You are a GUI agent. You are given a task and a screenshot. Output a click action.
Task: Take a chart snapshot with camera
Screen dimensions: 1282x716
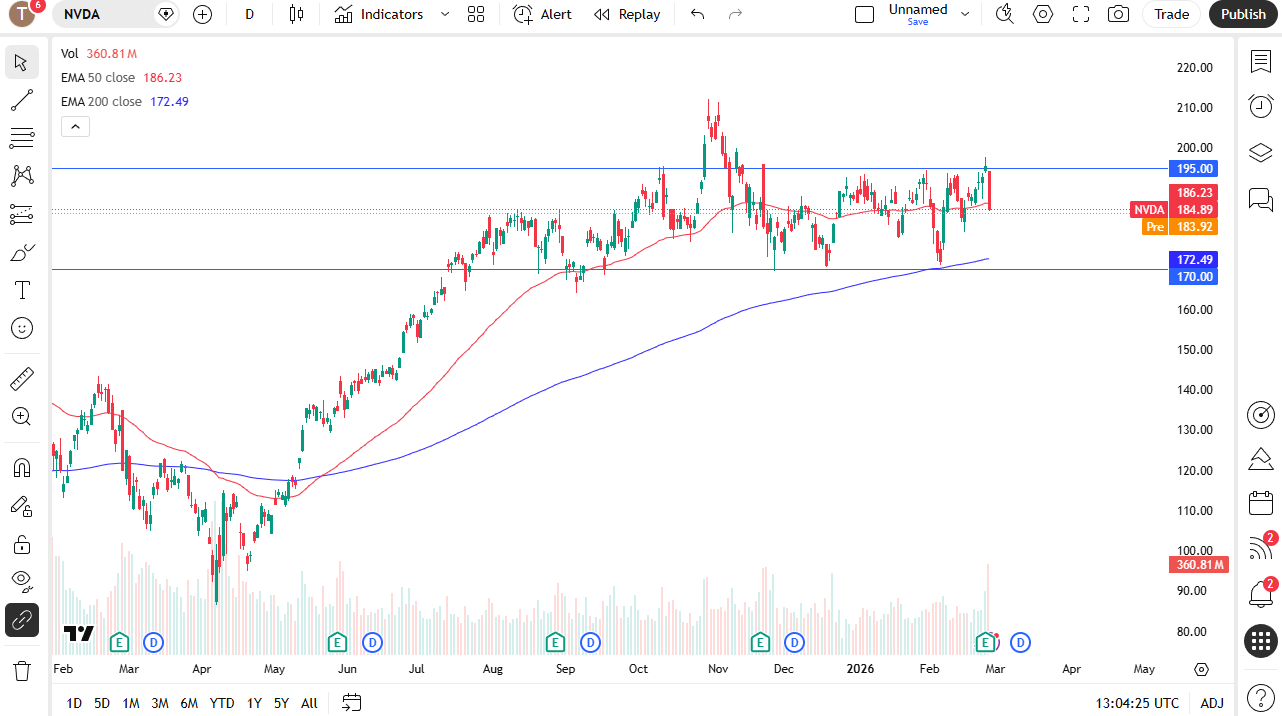[1119, 14]
